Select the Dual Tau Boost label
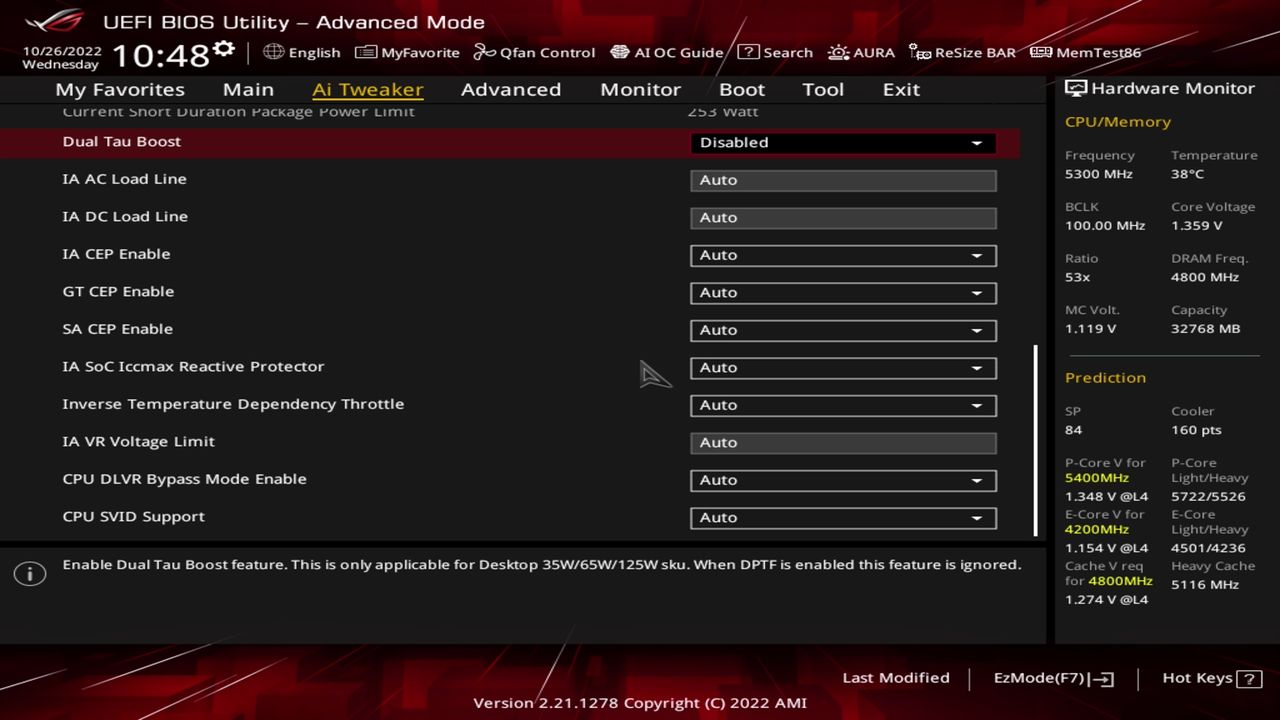Viewport: 1280px width, 720px height. 121,141
